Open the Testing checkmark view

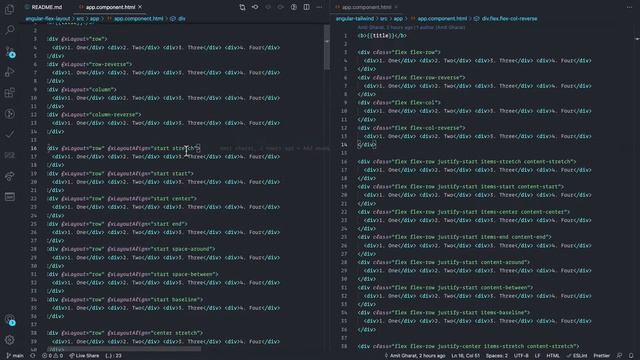point(10,134)
